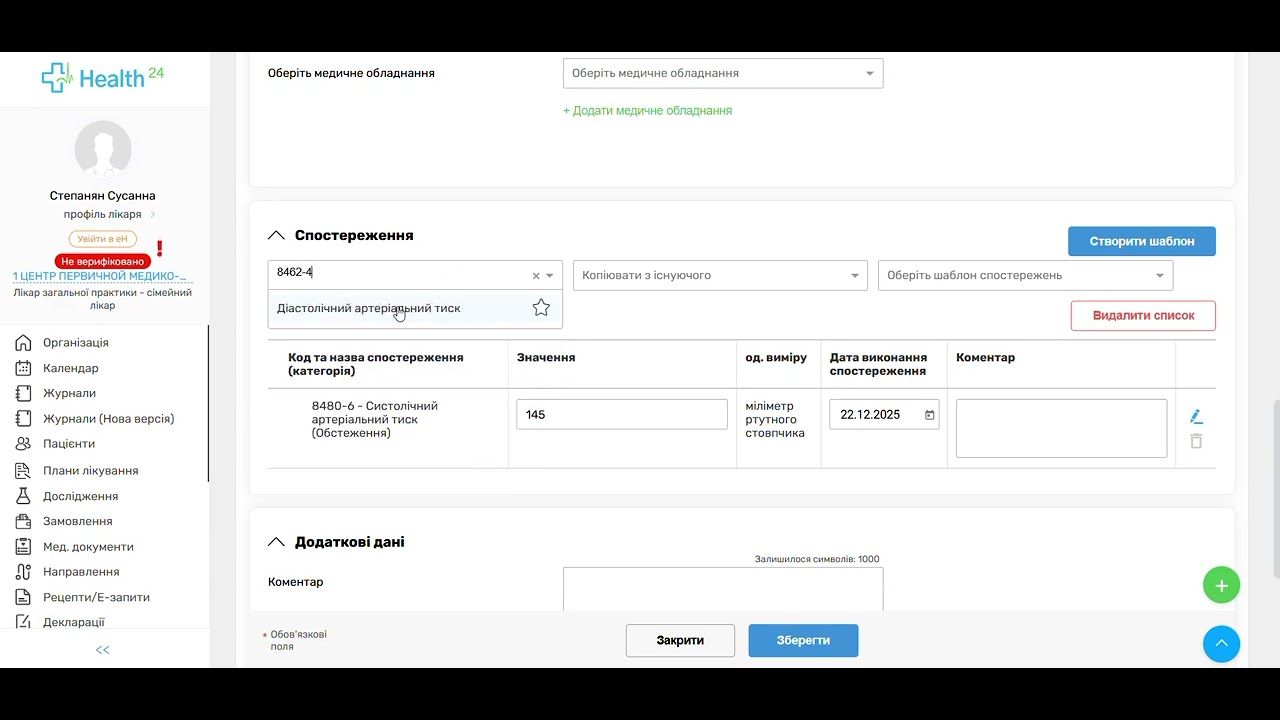This screenshot has width=1280, height=720.
Task: Collapse the sidebar with << control
Action: pos(102,650)
